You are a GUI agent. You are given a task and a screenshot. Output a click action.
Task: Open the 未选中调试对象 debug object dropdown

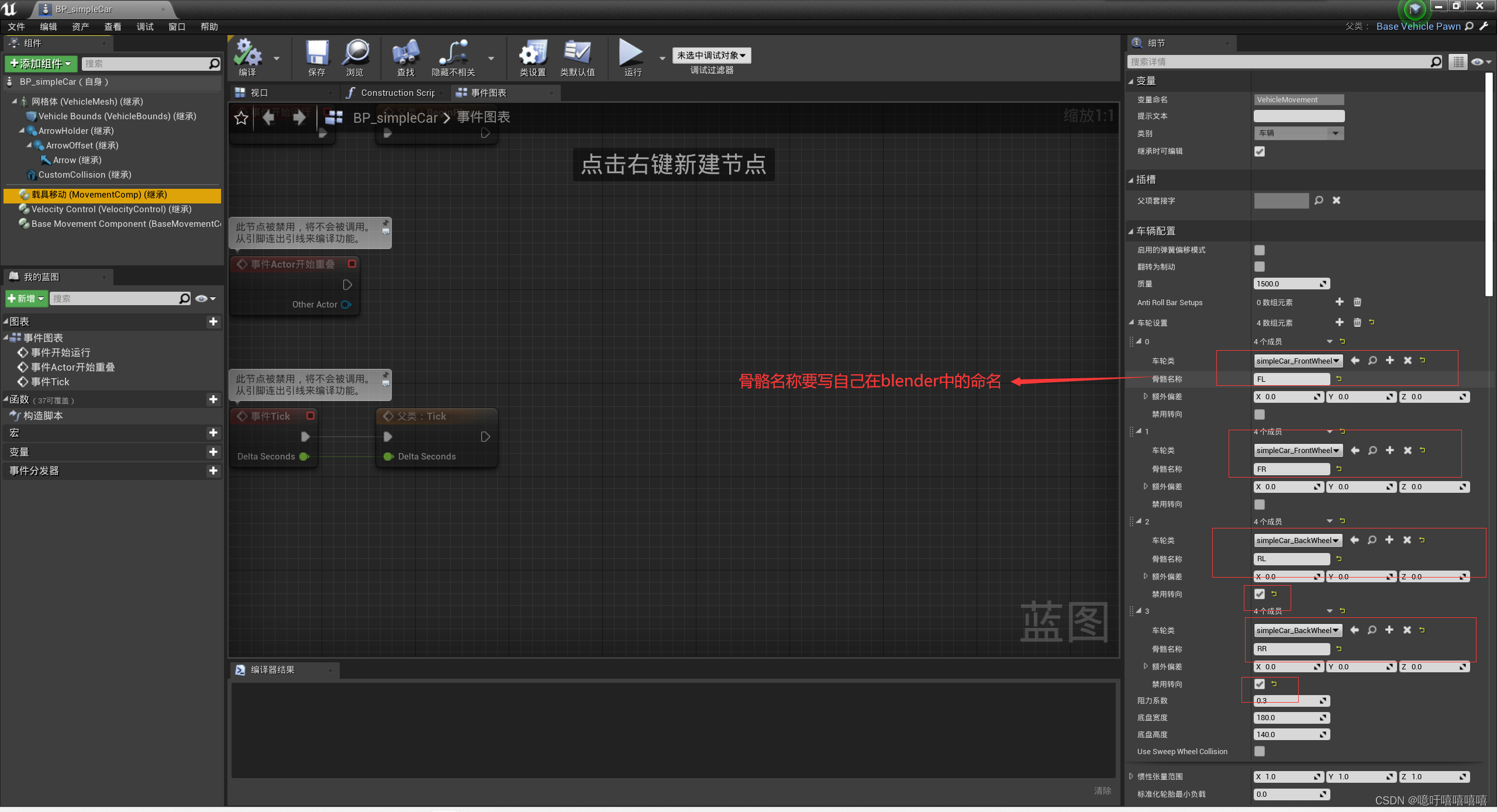click(711, 56)
